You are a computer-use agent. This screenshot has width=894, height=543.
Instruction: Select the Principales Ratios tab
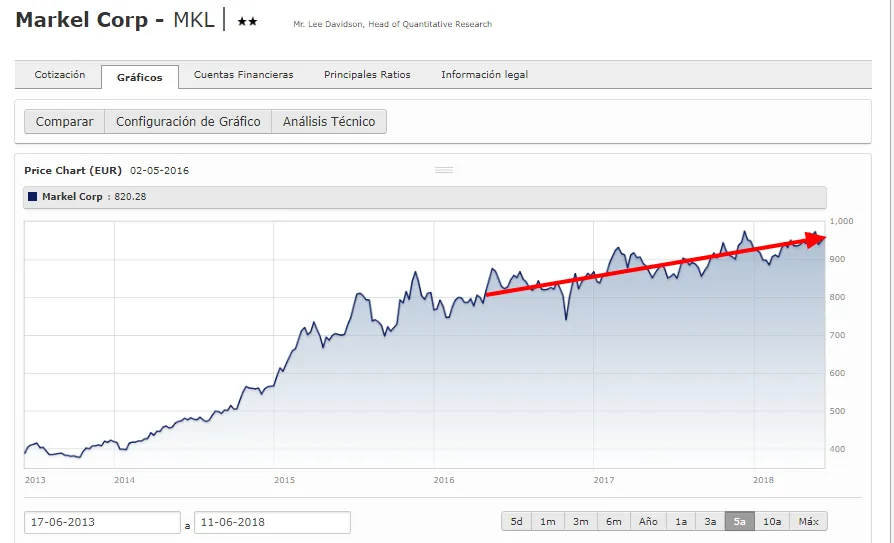[x=367, y=75]
